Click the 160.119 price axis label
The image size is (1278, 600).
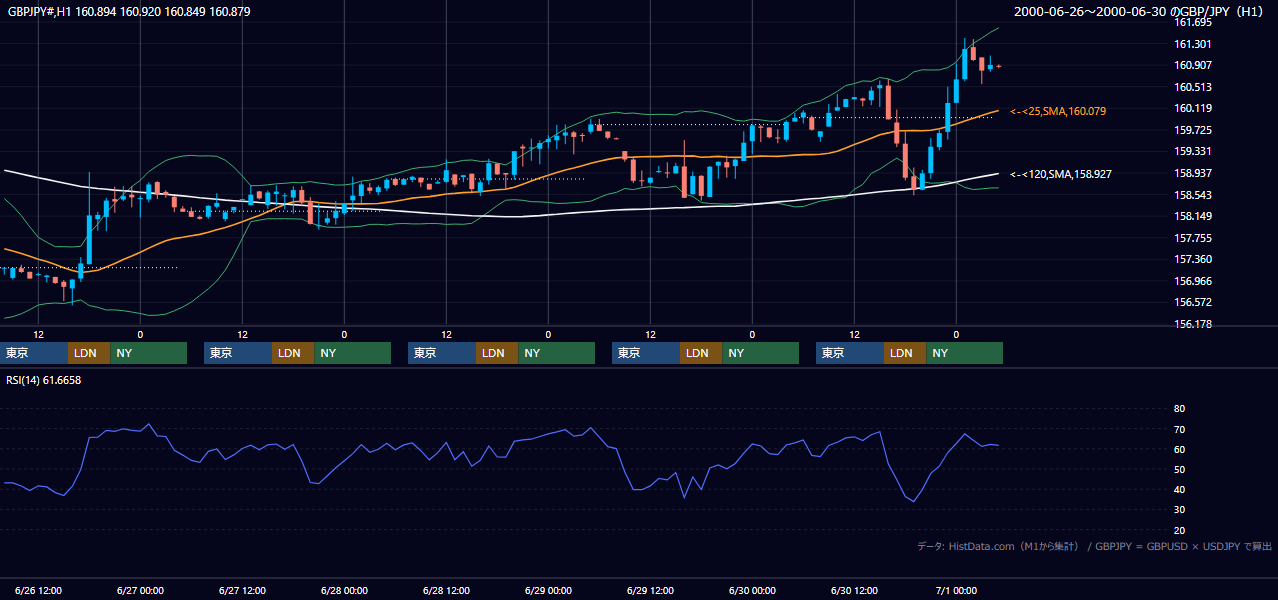click(x=1193, y=109)
